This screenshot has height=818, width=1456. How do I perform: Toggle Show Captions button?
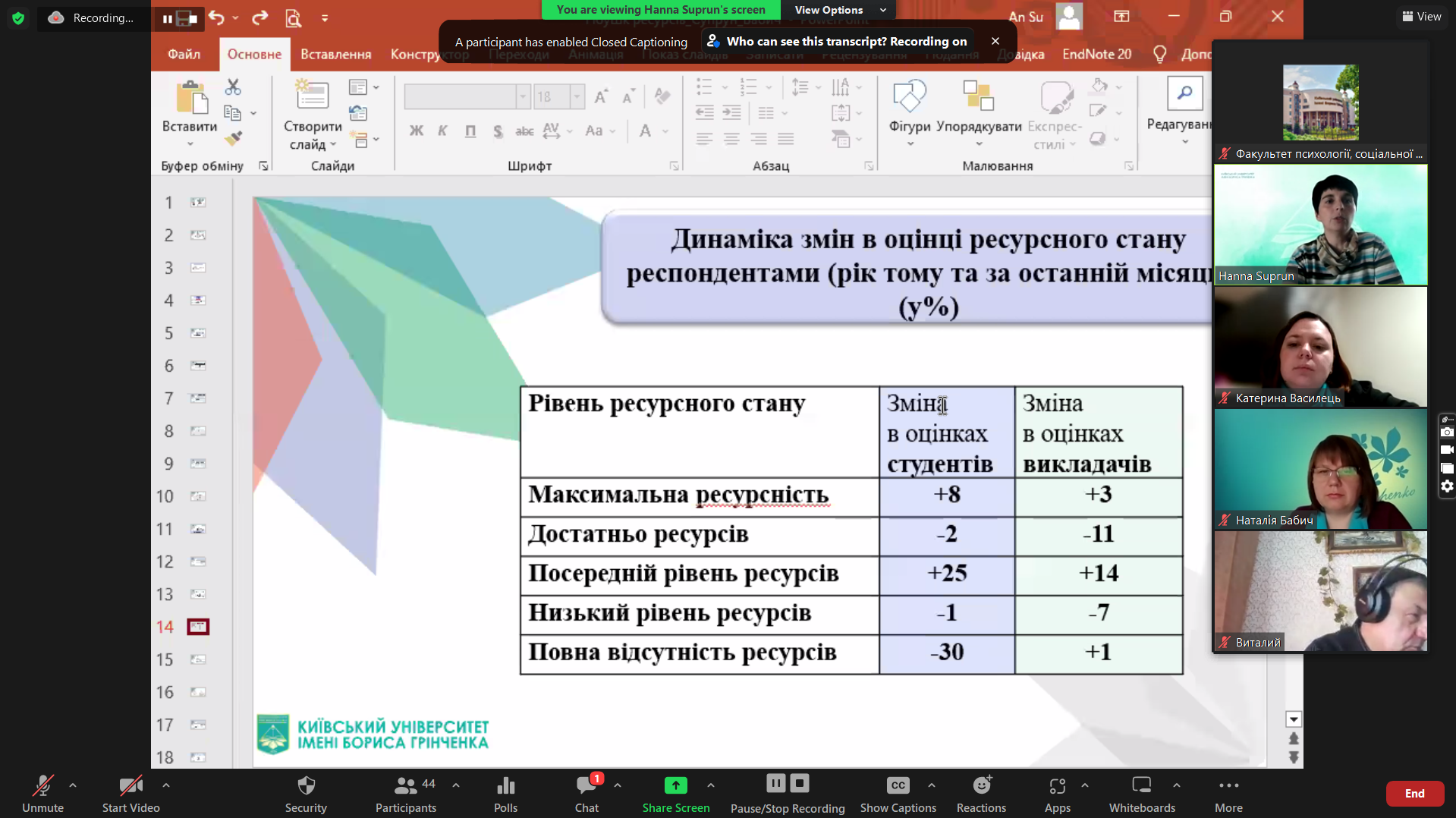click(x=898, y=793)
